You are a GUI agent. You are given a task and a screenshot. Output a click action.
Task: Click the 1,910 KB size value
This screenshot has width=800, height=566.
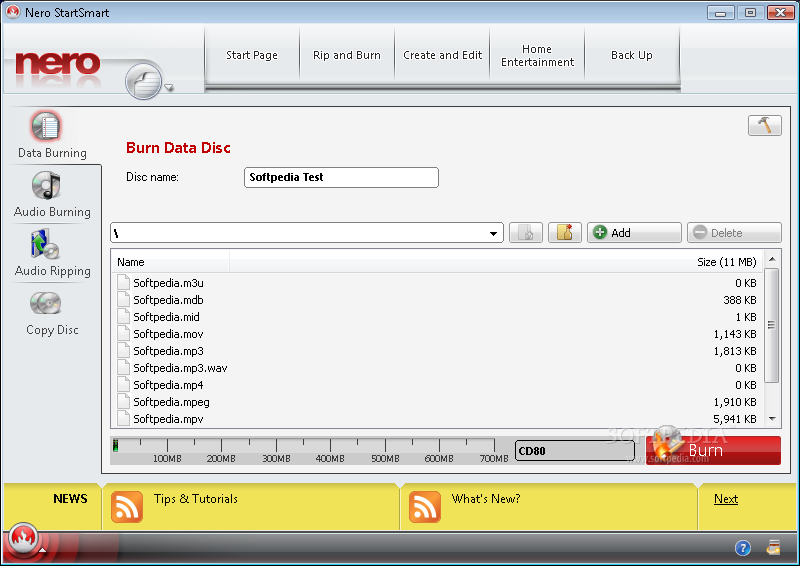point(735,402)
